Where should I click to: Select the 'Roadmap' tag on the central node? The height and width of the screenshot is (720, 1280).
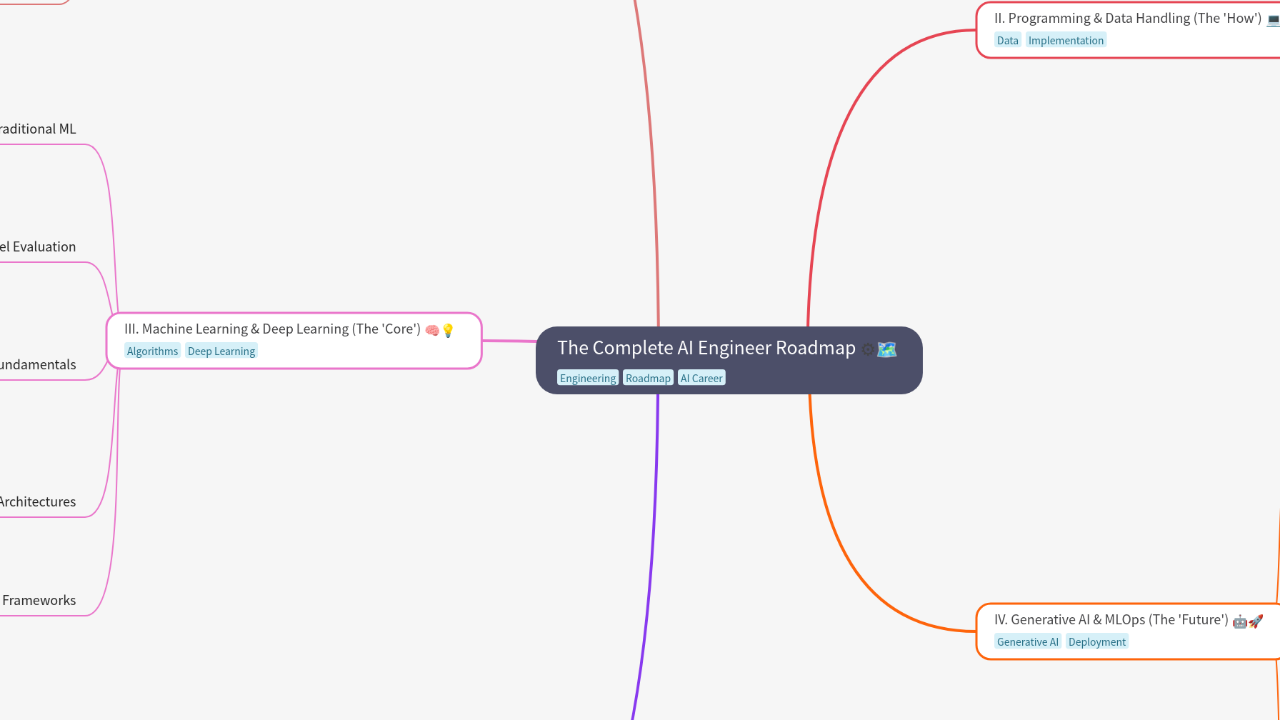point(648,378)
